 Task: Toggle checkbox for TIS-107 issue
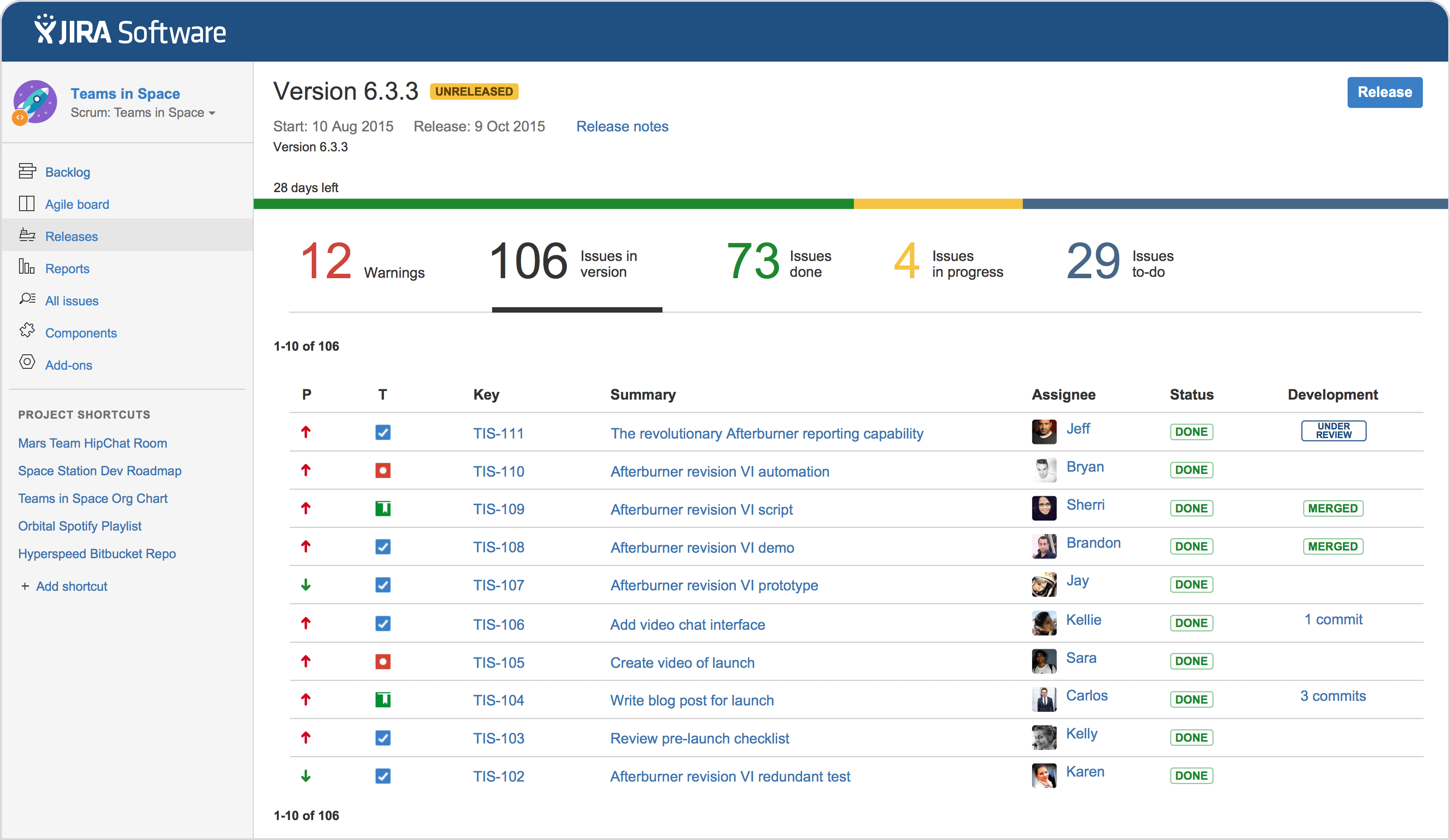point(383,585)
